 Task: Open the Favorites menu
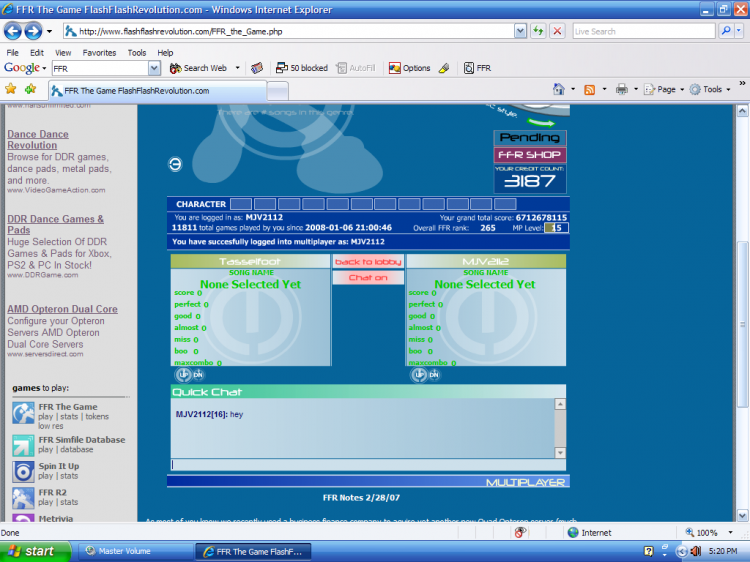pyautogui.click(x=99, y=52)
